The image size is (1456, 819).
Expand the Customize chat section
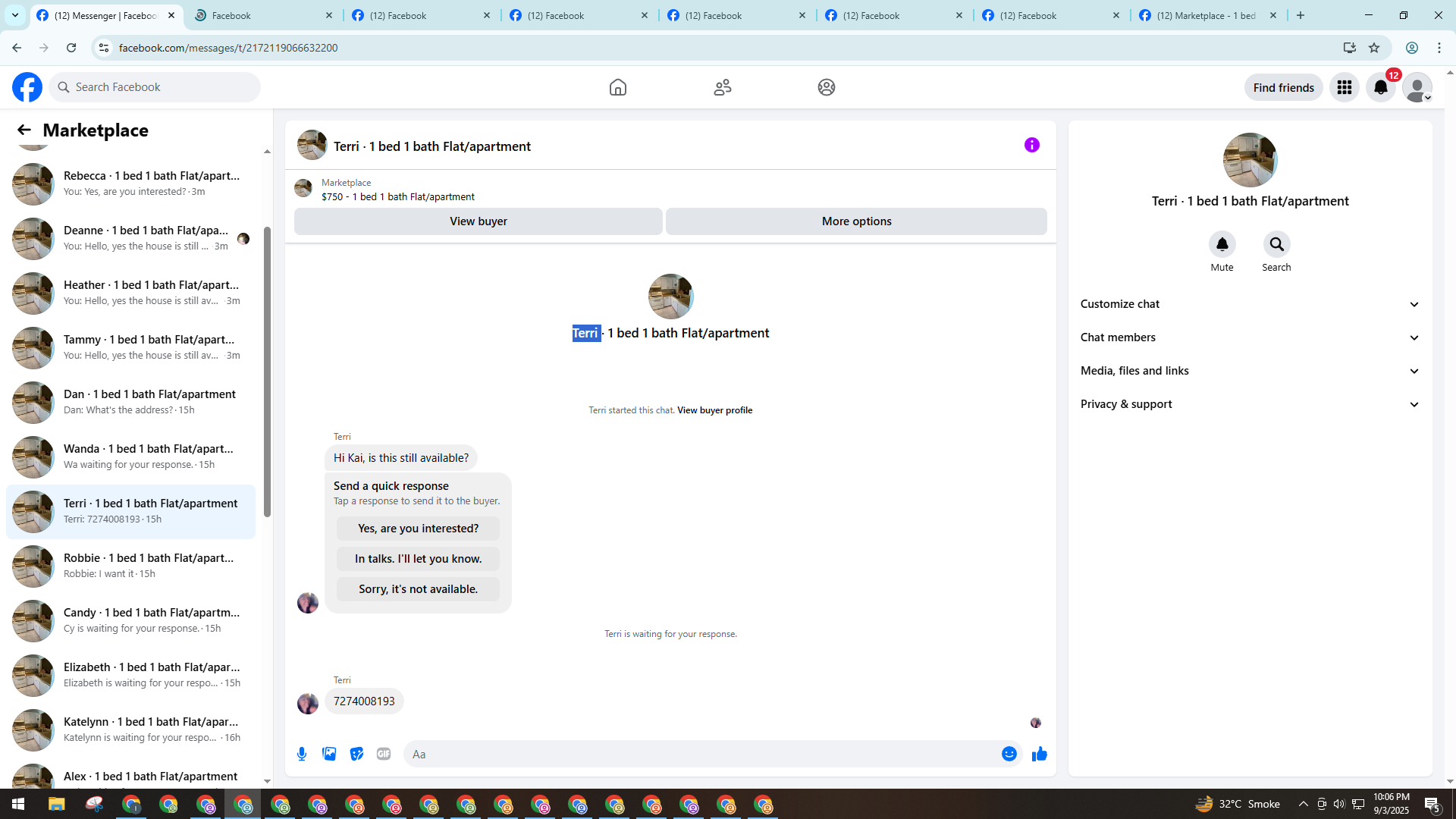pos(1250,304)
